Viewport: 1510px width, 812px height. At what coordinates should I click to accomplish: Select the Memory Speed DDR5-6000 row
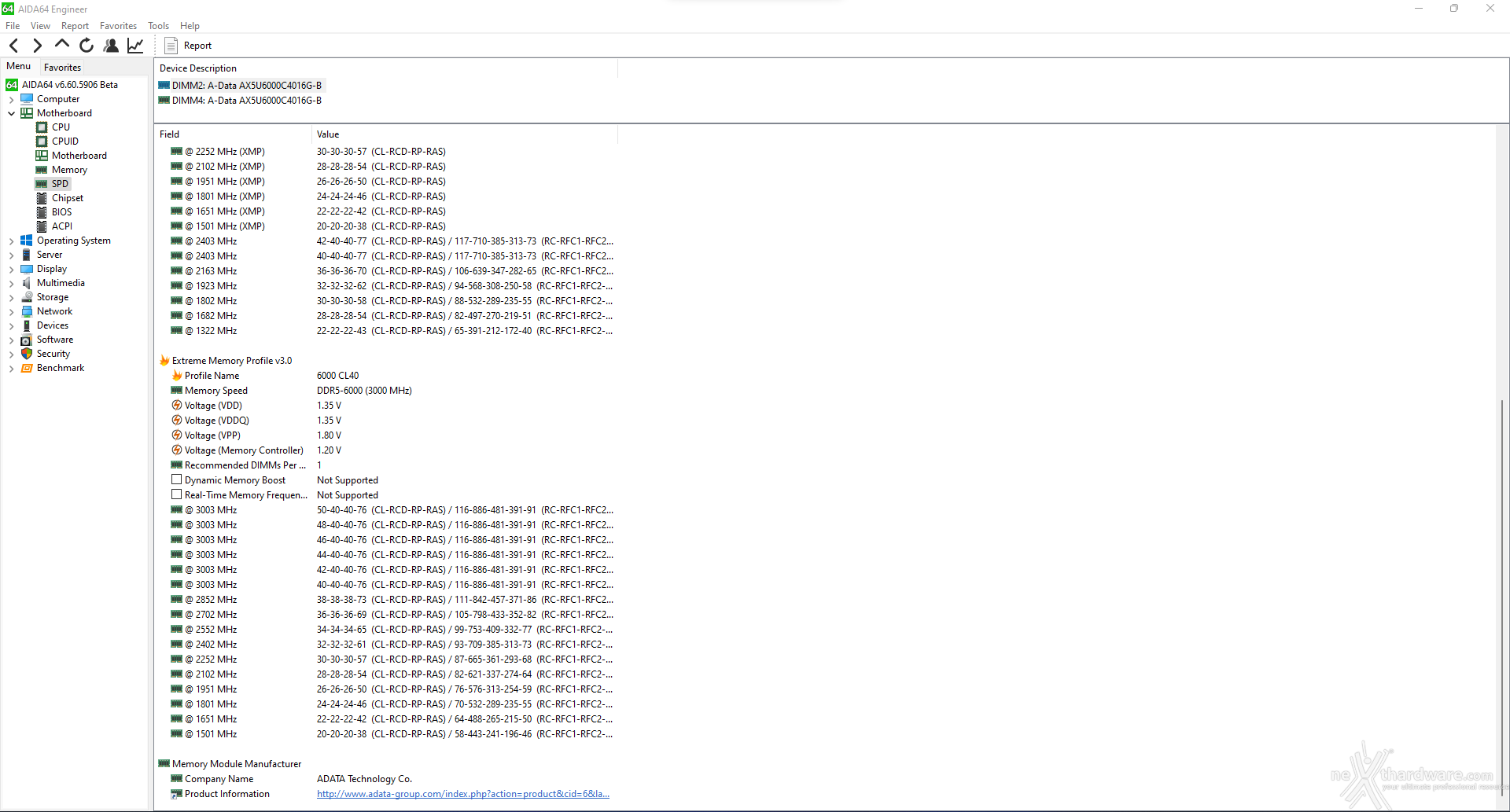388,391
